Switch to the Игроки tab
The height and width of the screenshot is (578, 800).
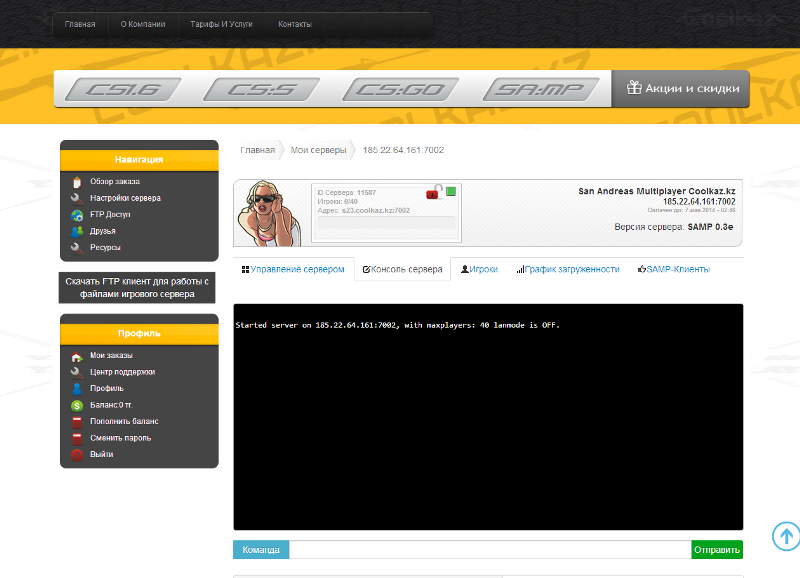479,269
